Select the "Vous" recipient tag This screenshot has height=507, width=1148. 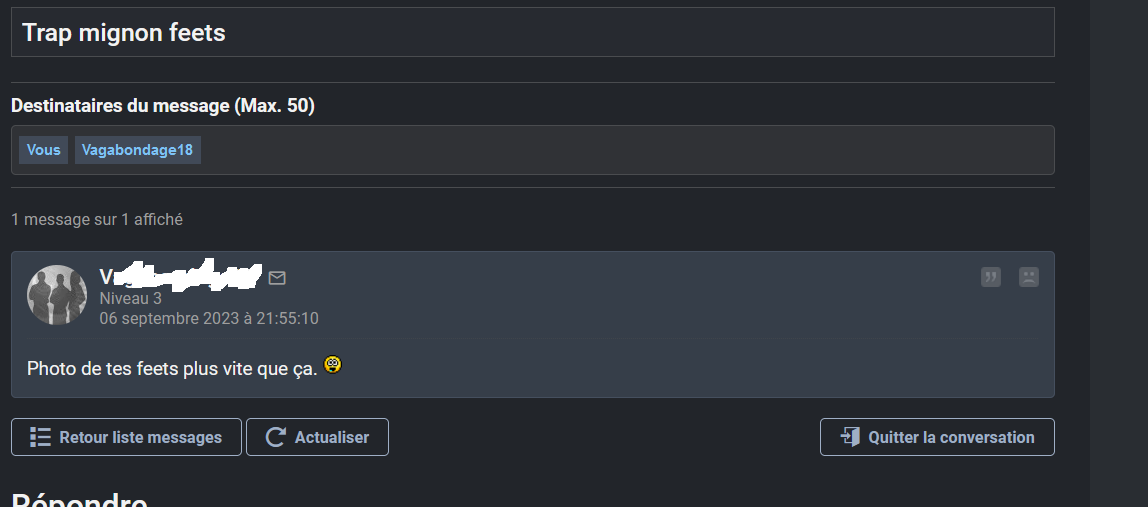[x=44, y=150]
